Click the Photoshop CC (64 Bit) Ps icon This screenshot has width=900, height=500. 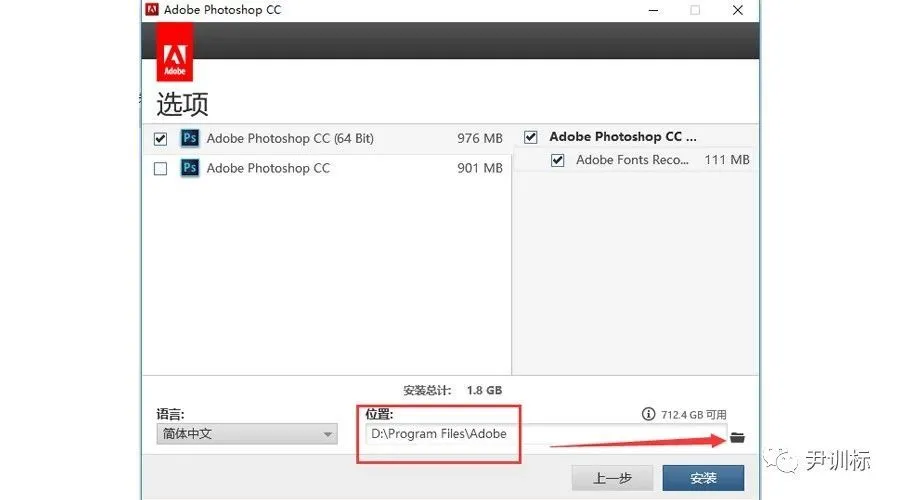190,138
